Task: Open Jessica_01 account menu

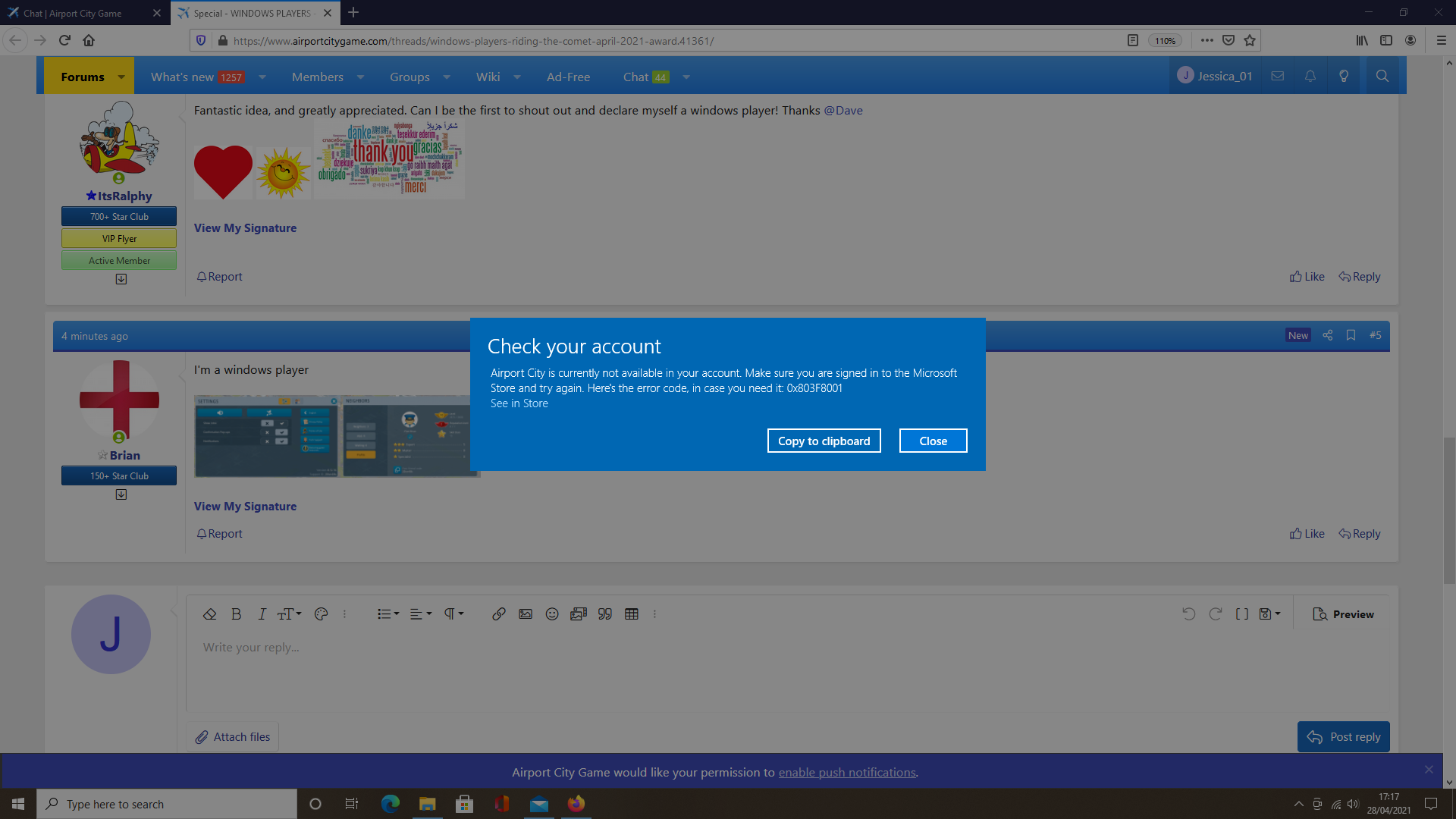Action: point(1215,76)
